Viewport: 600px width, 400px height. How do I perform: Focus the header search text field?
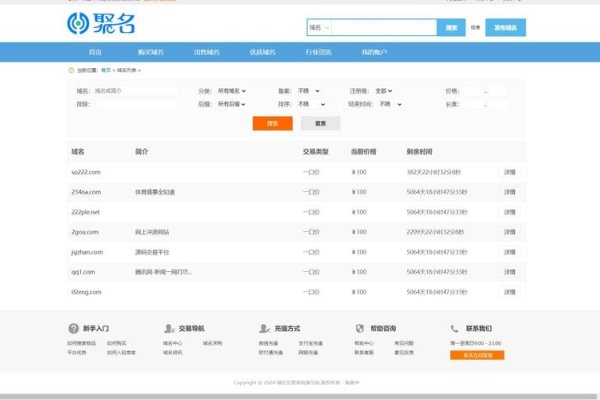pyautogui.click(x=384, y=28)
